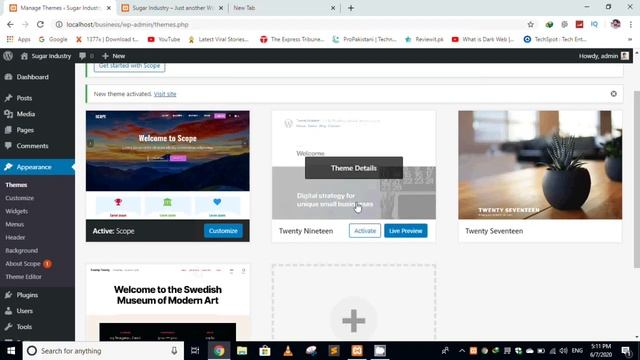Open VLC media player from taskbar
This screenshot has height=360, width=640.
pos(288,351)
